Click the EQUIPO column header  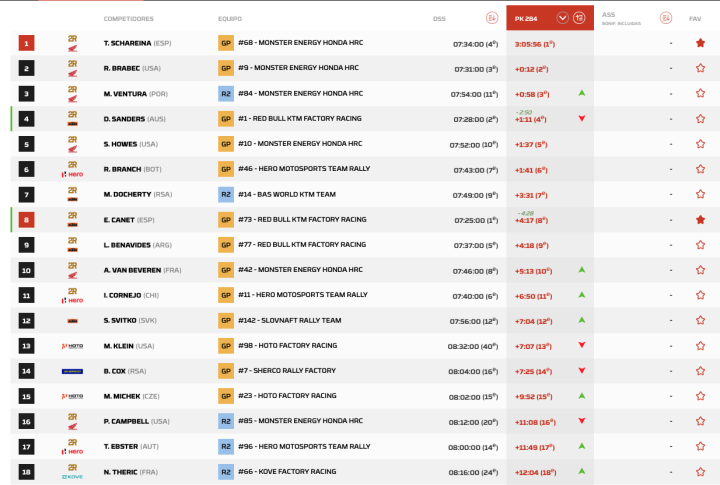(x=229, y=18)
